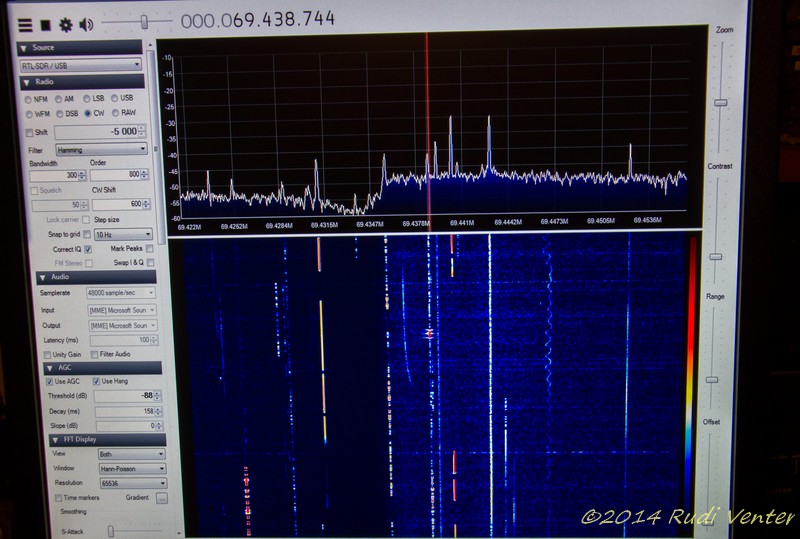Enable the Mark Peaks checkbox
Viewport: 800px width, 539px height.
149,249
